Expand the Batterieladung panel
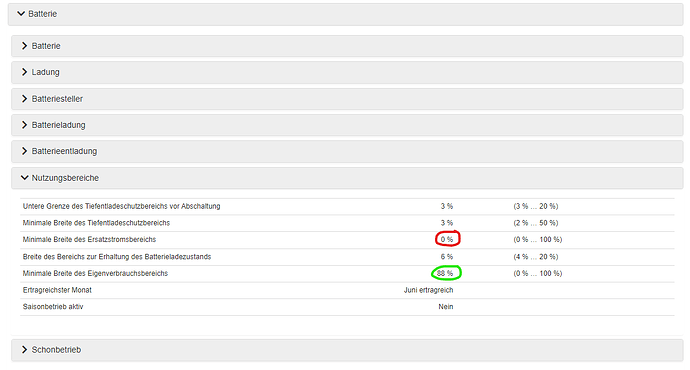 click(x=347, y=125)
